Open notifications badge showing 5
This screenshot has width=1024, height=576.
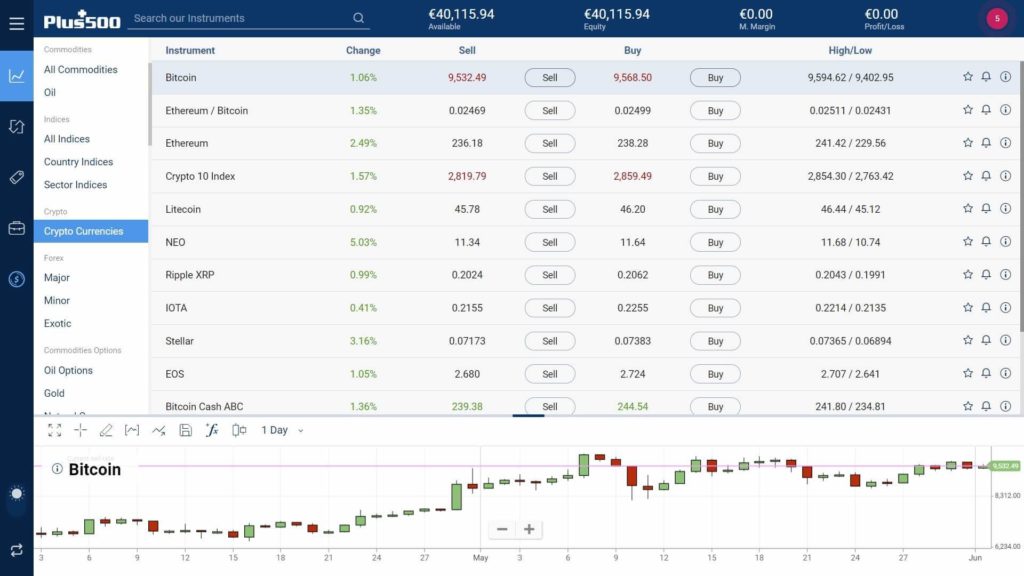pos(997,19)
